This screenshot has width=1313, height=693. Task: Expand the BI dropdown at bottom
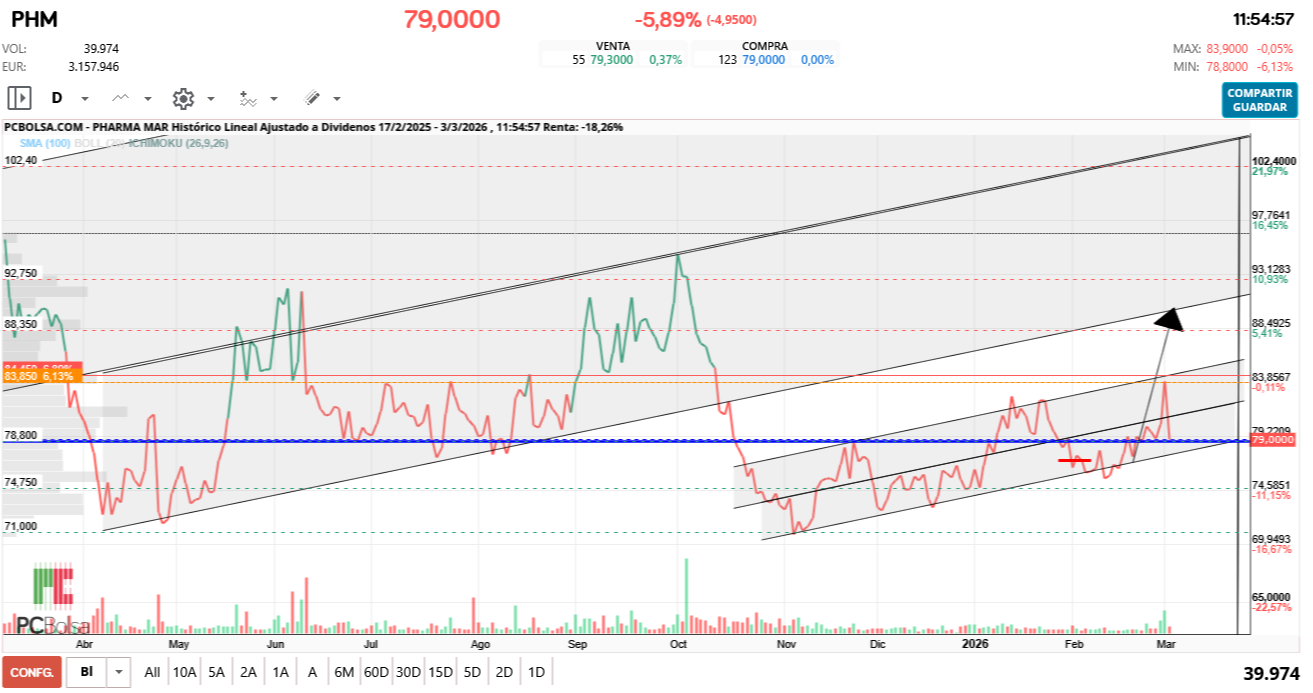[119, 672]
